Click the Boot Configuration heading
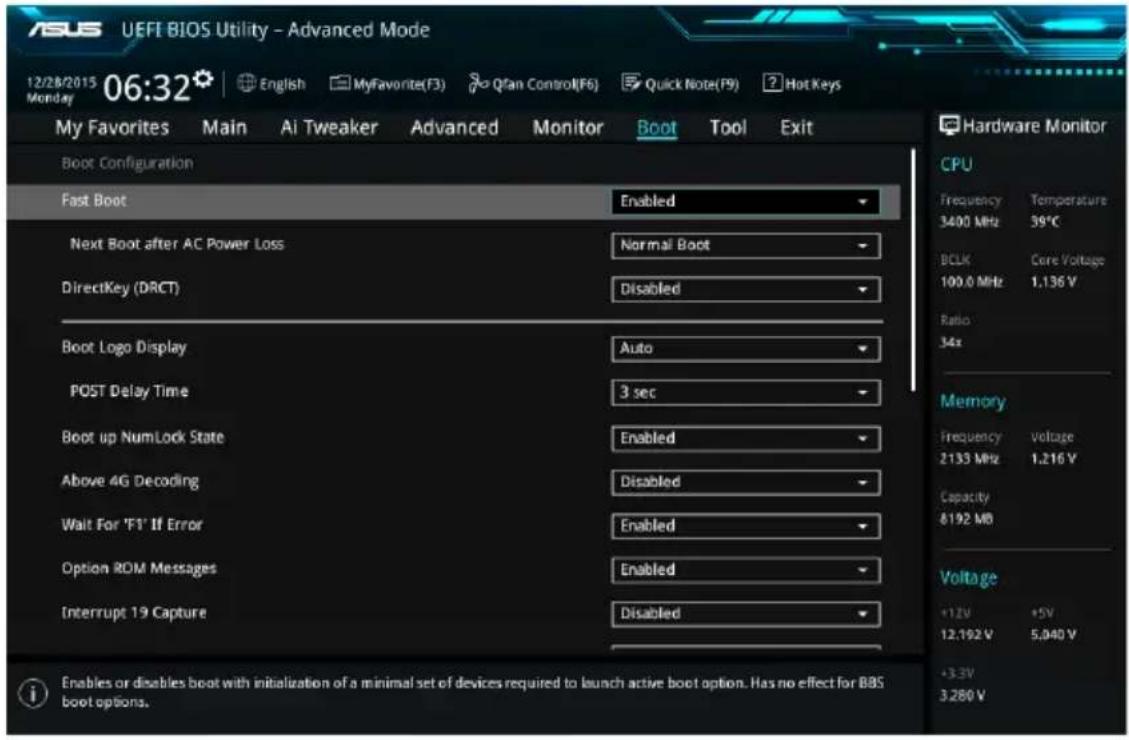Viewport: 1129px width, 740px height. pos(127,163)
